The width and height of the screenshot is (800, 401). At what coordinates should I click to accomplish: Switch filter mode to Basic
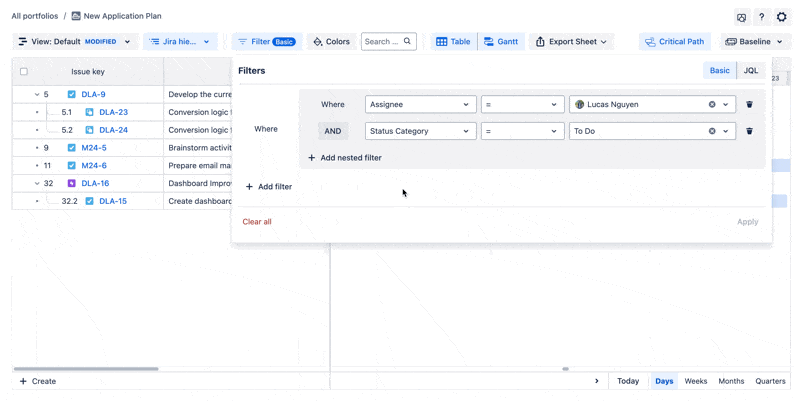click(x=719, y=71)
